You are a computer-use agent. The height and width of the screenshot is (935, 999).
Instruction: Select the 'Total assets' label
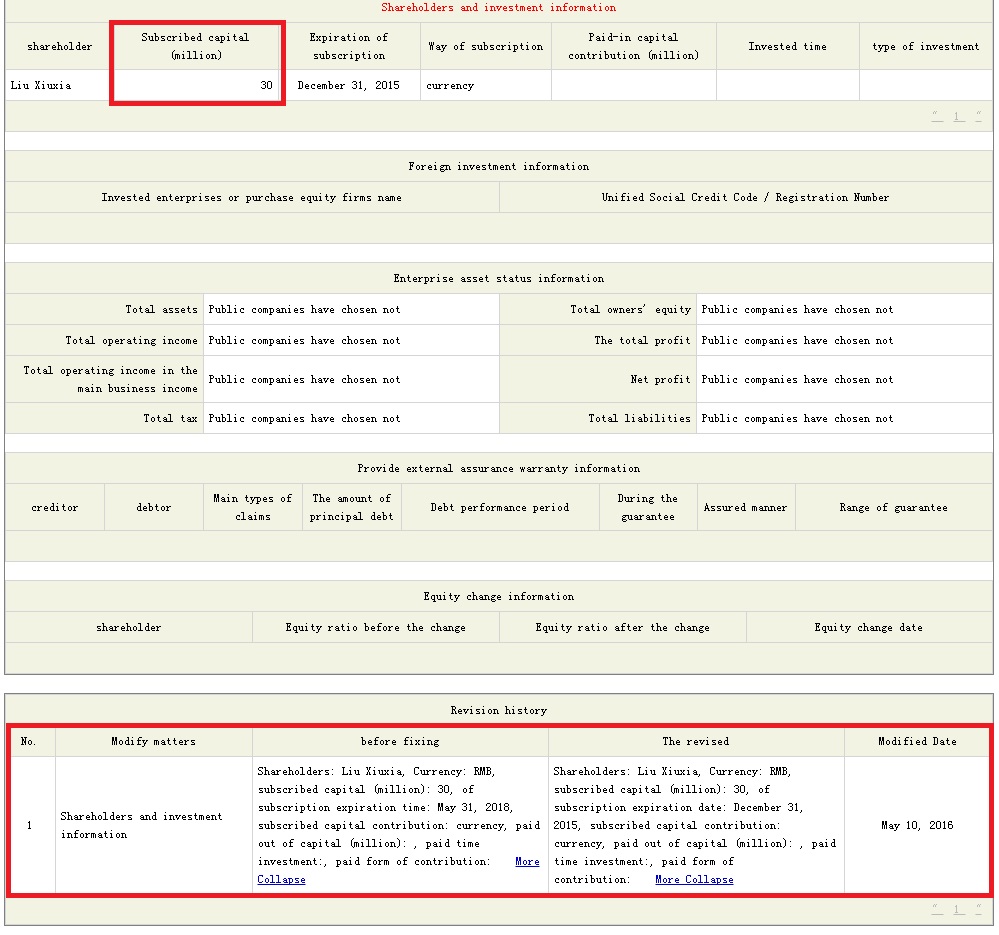click(161, 309)
